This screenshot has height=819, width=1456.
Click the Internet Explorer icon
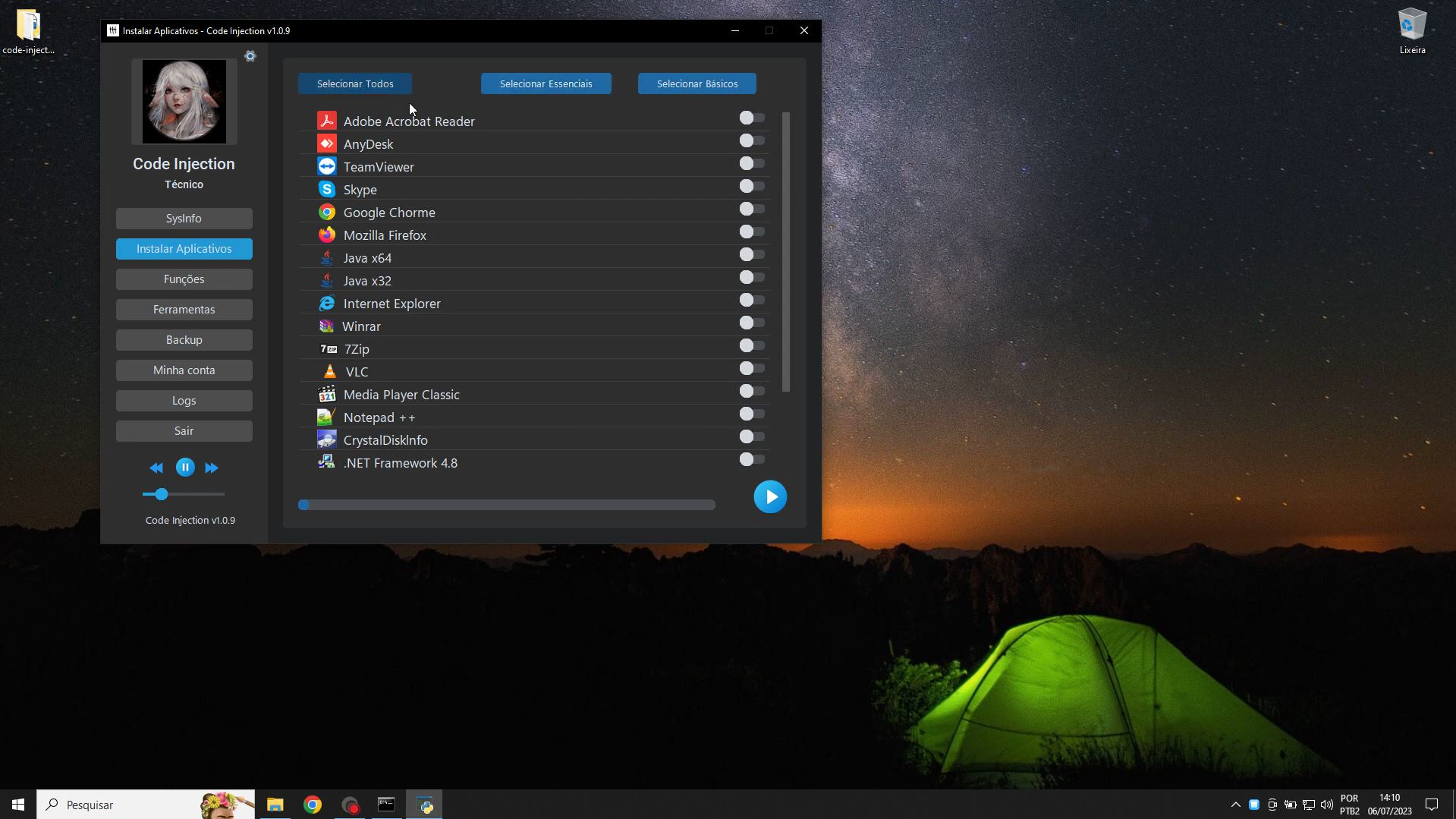click(326, 303)
